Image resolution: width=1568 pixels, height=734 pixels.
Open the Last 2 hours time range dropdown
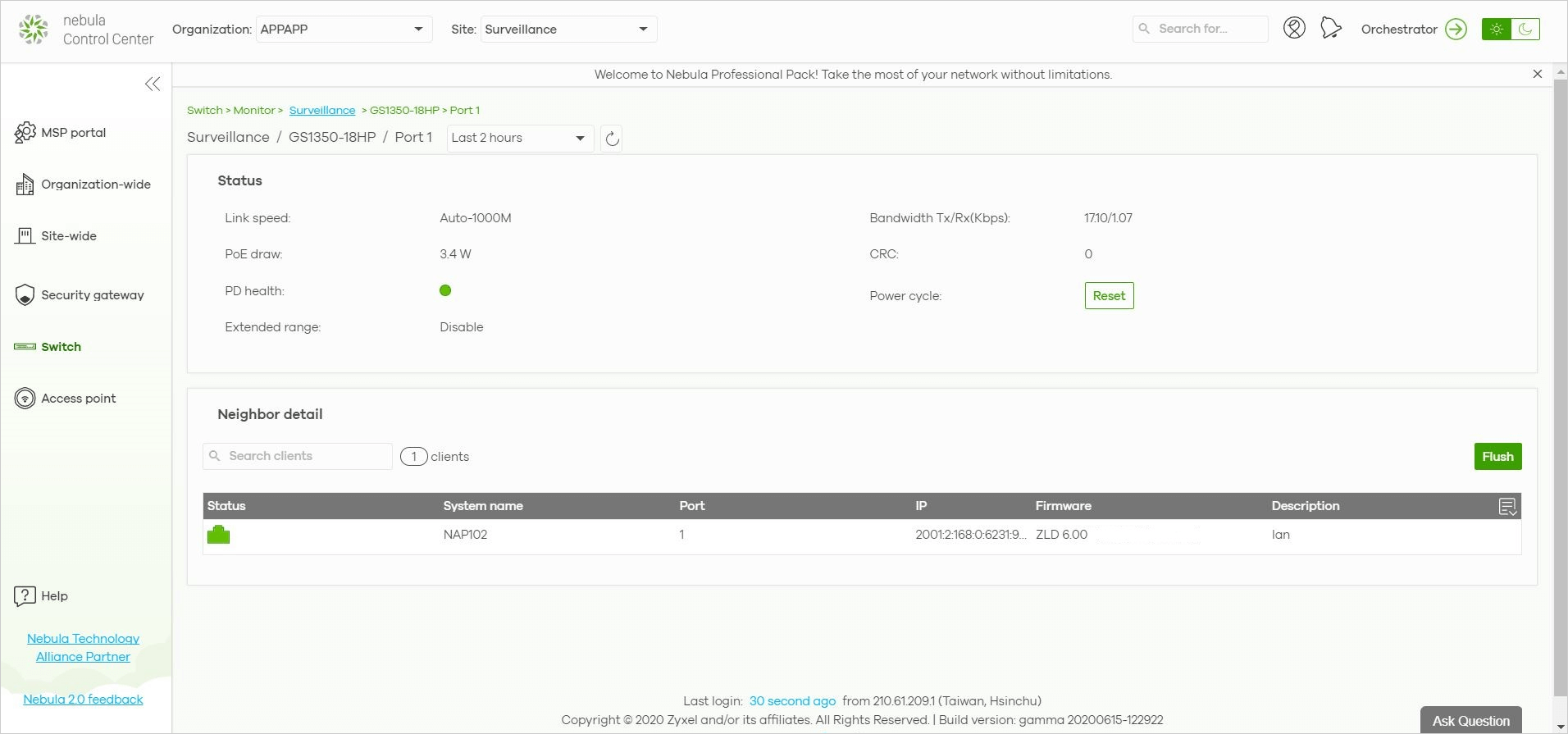(x=520, y=138)
